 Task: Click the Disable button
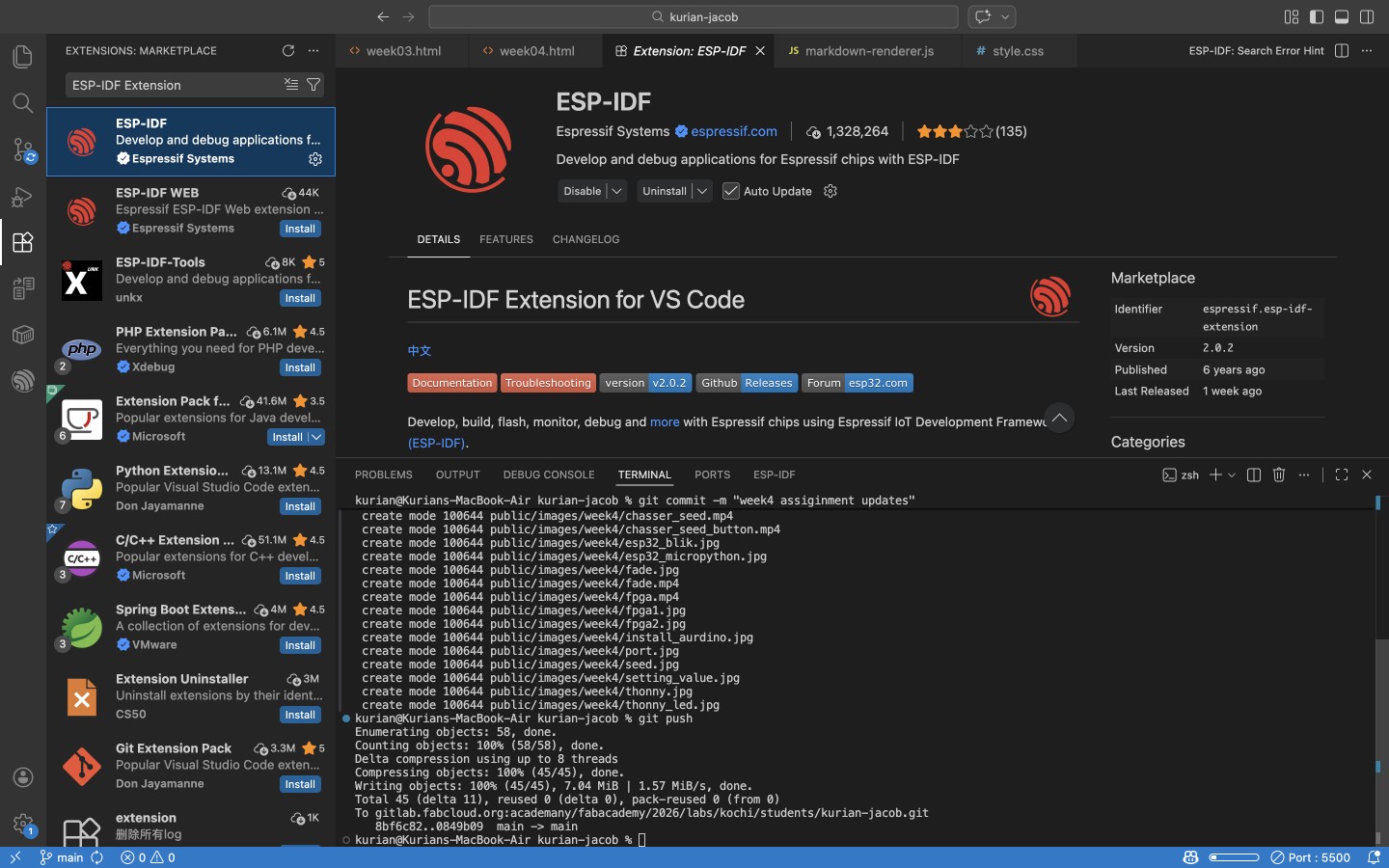[x=583, y=191]
